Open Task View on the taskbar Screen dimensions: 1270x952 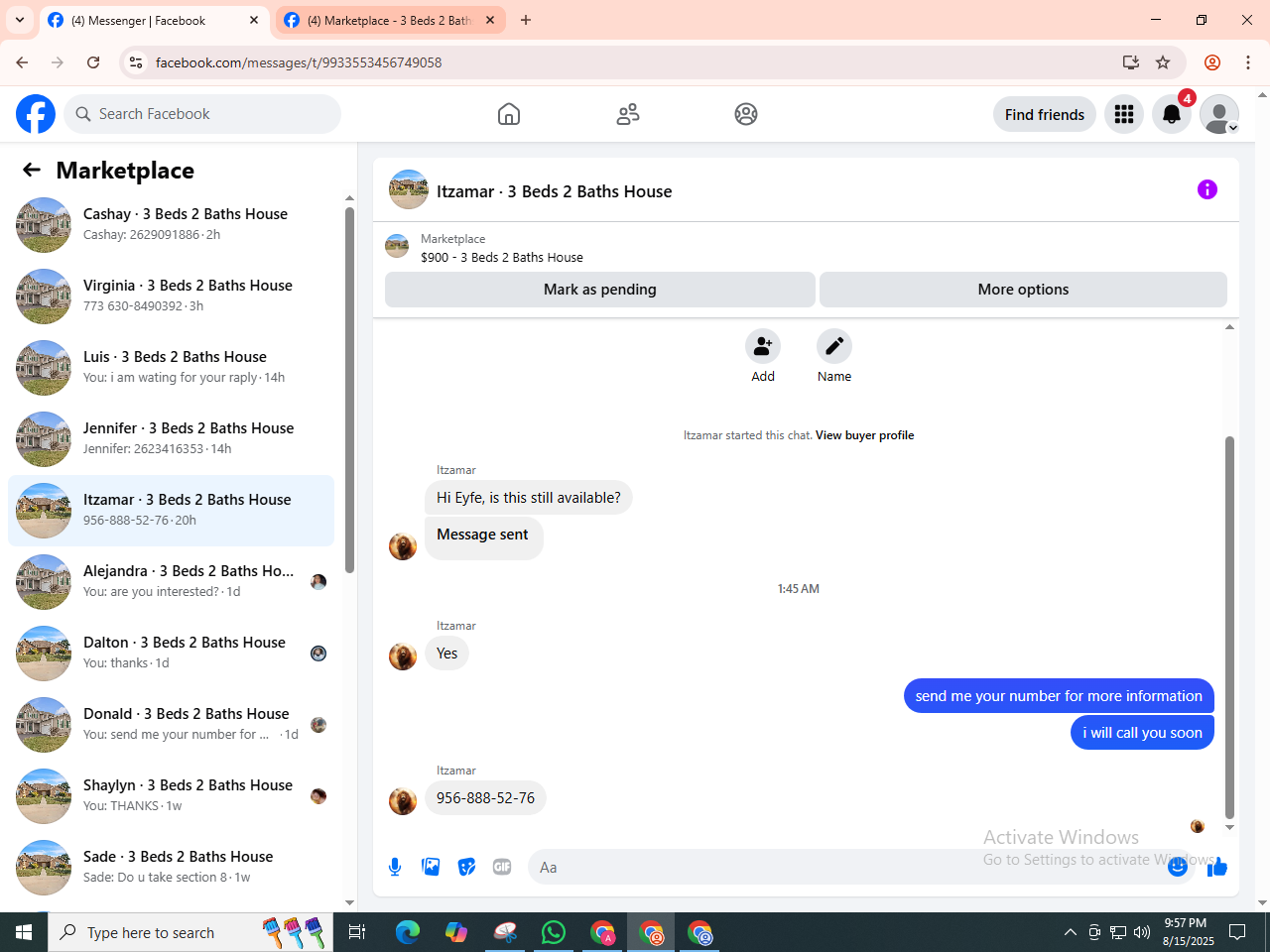[357, 932]
